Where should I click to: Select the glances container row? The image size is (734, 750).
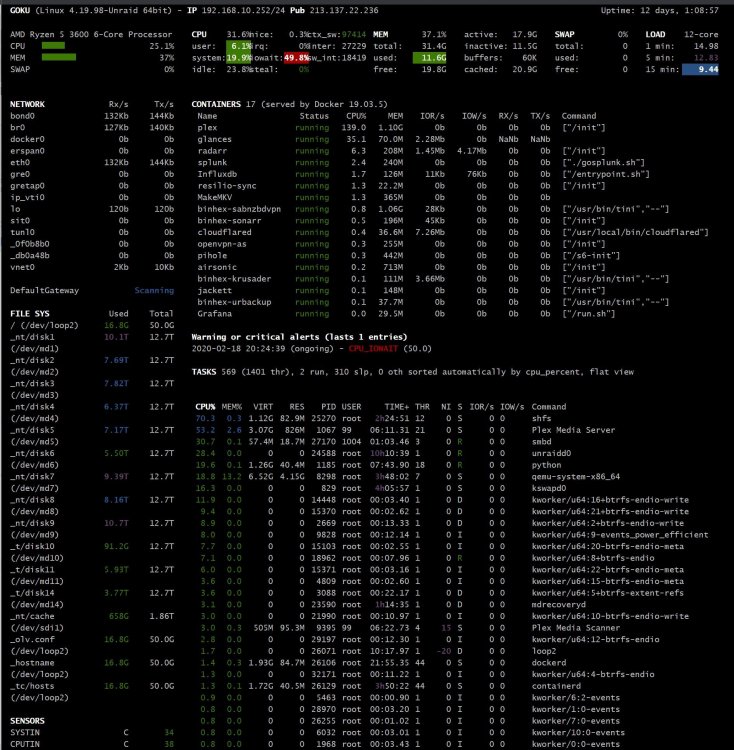[373, 139]
